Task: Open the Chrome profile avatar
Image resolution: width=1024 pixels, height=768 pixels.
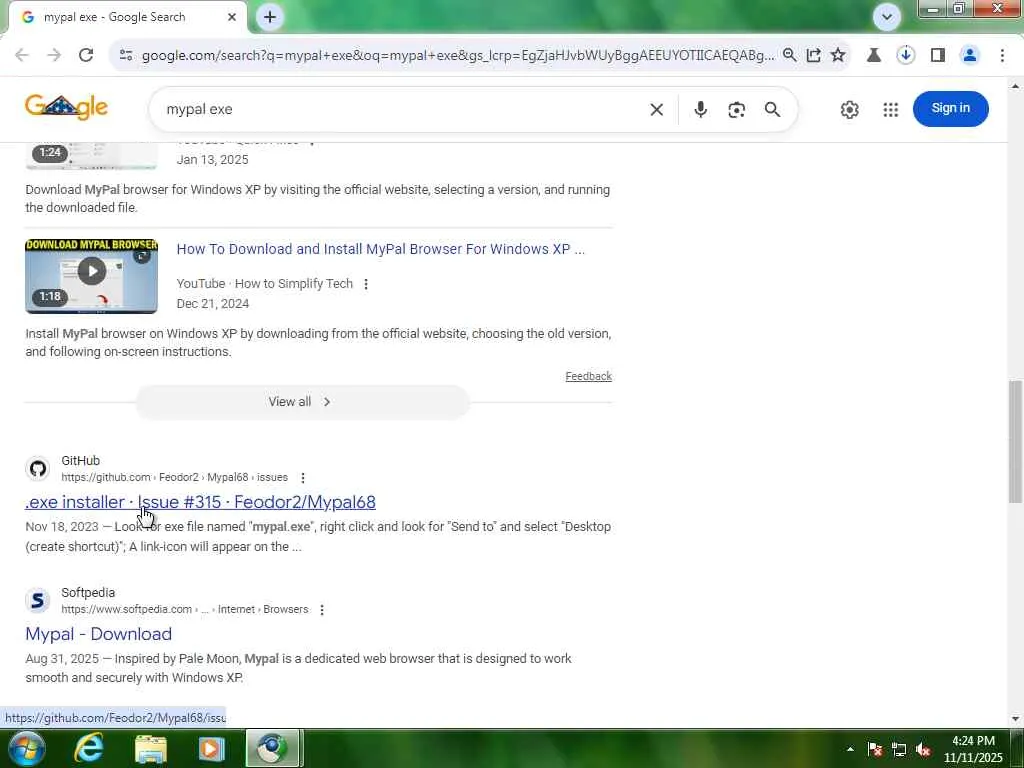Action: [x=970, y=56]
